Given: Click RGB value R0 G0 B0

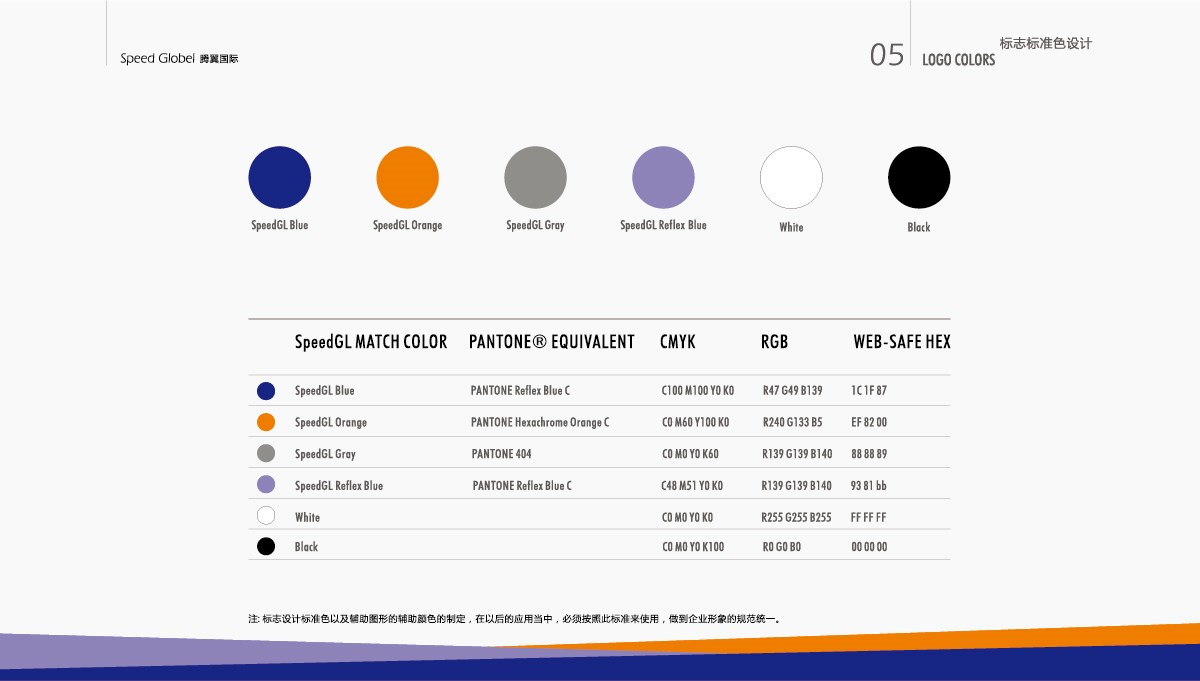Looking at the screenshot, I should tap(782, 547).
